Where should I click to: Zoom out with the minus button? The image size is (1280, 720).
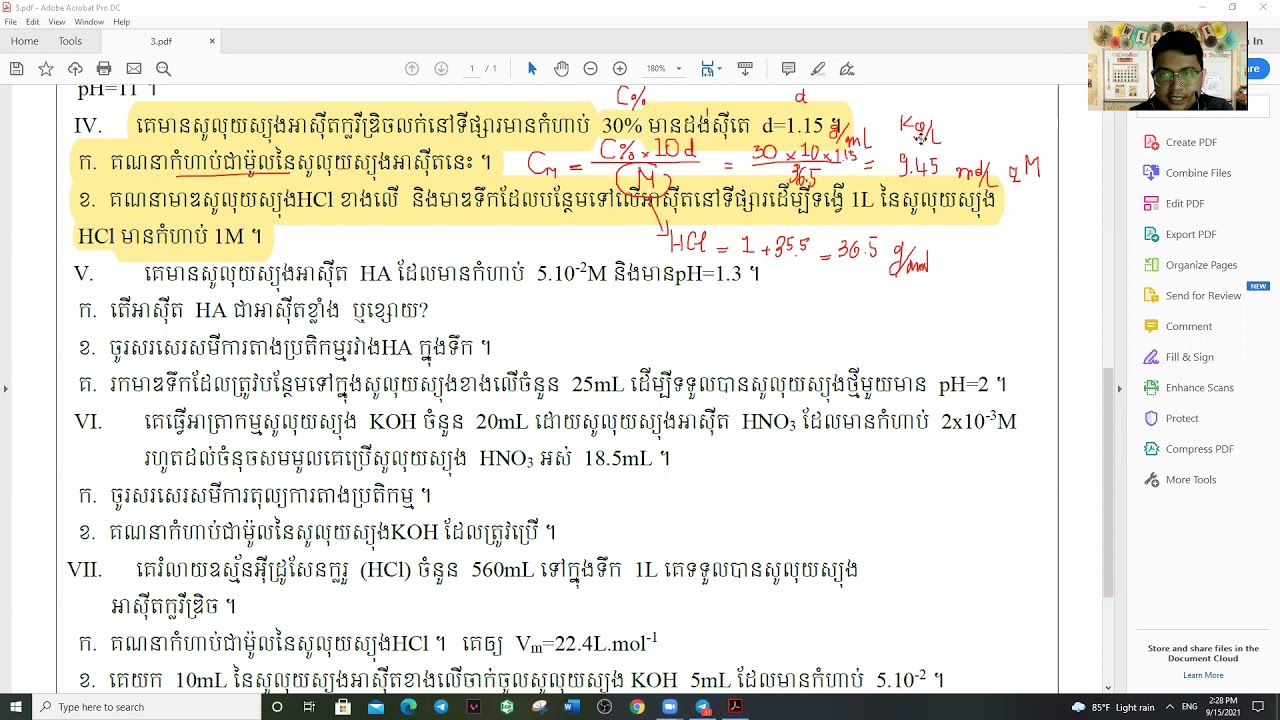click(591, 69)
